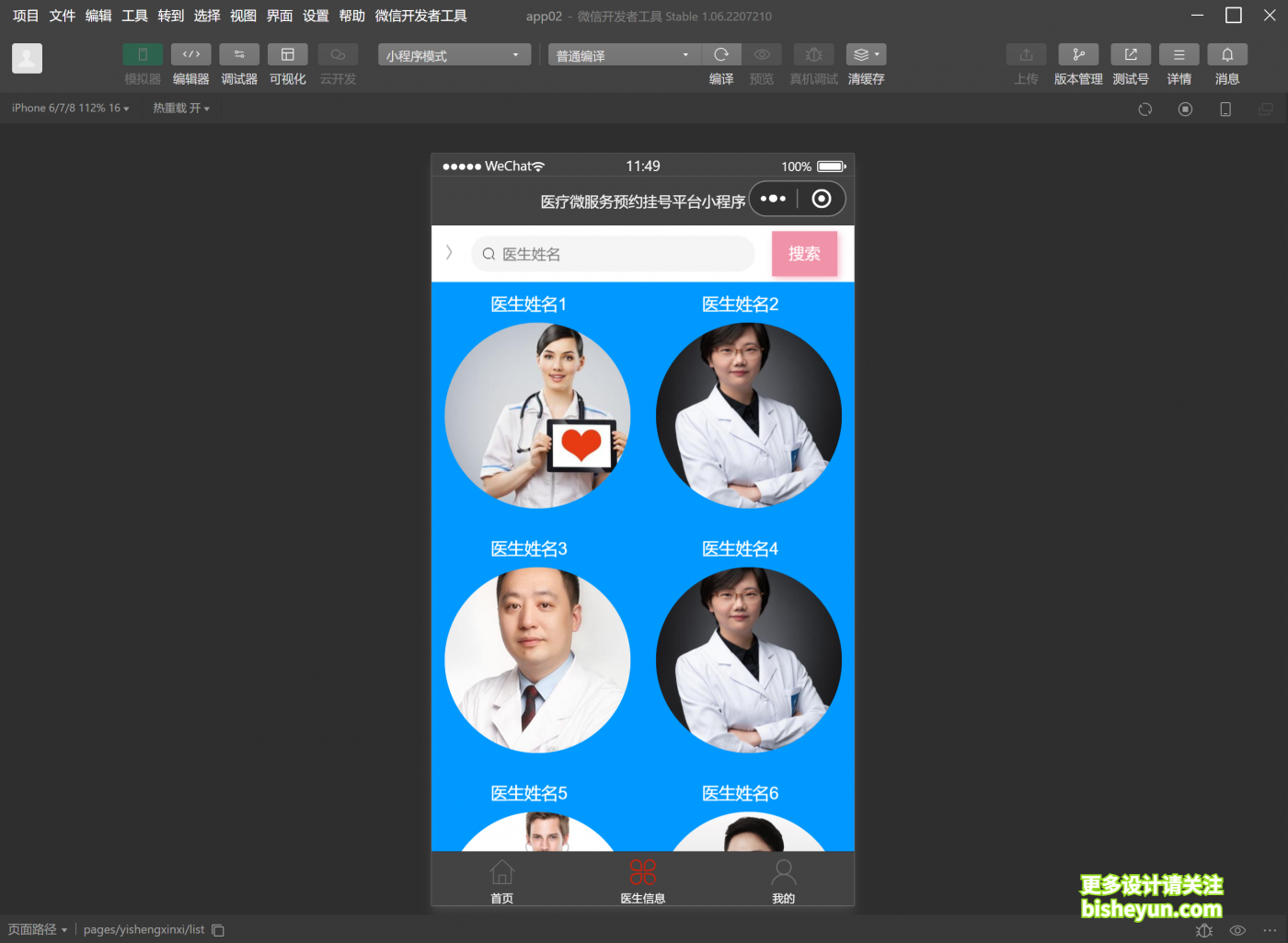Click the user avatar icon
Image resolution: width=1288 pixels, height=943 pixels.
coord(27,58)
